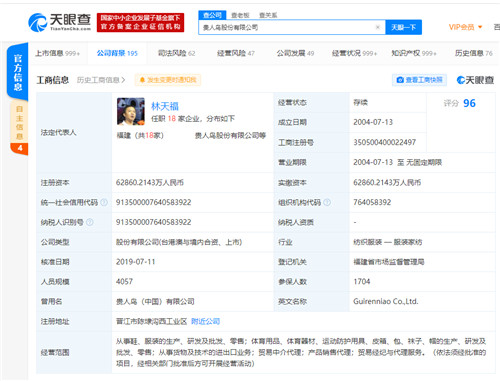This screenshot has height=381, width=500.
Task: Select the organization code 764058392
Action: click(372, 202)
